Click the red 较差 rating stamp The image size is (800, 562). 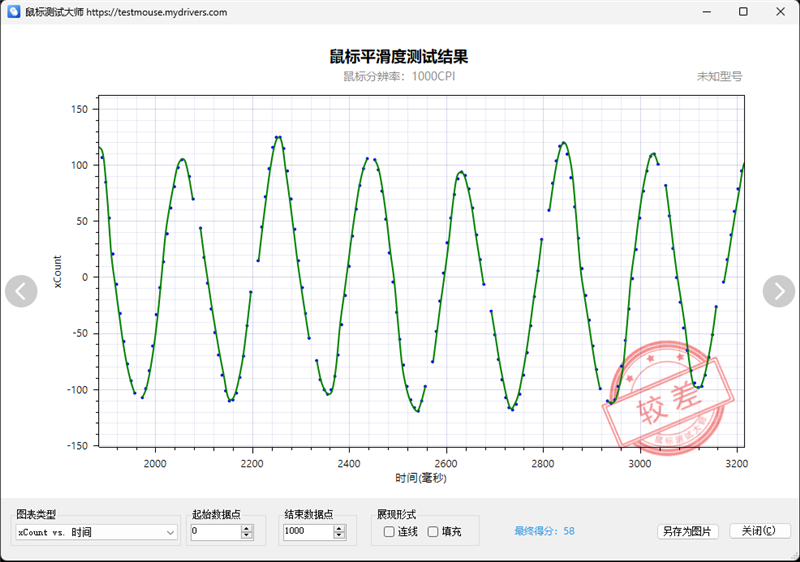tap(667, 398)
